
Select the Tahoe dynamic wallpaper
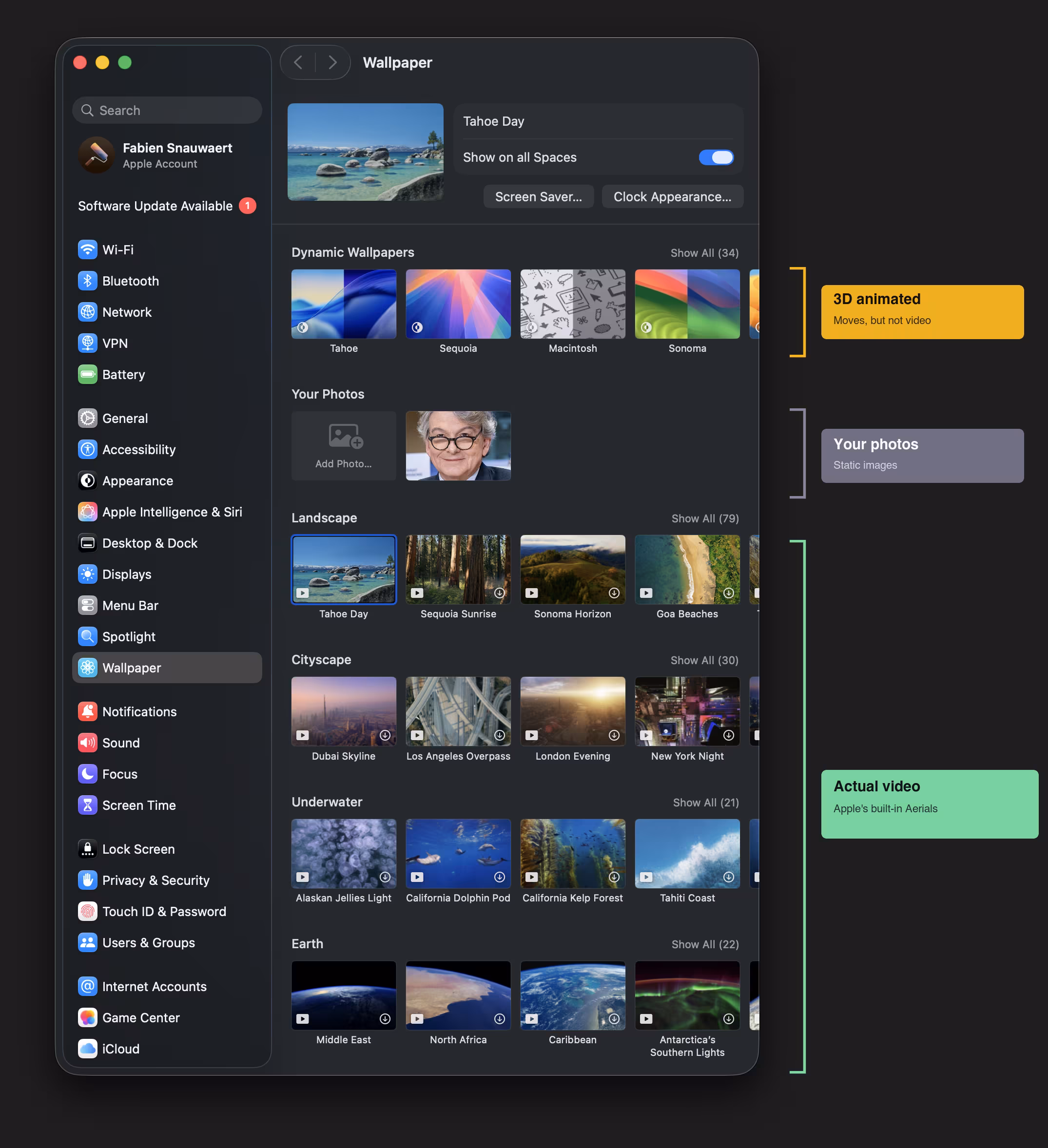(344, 304)
